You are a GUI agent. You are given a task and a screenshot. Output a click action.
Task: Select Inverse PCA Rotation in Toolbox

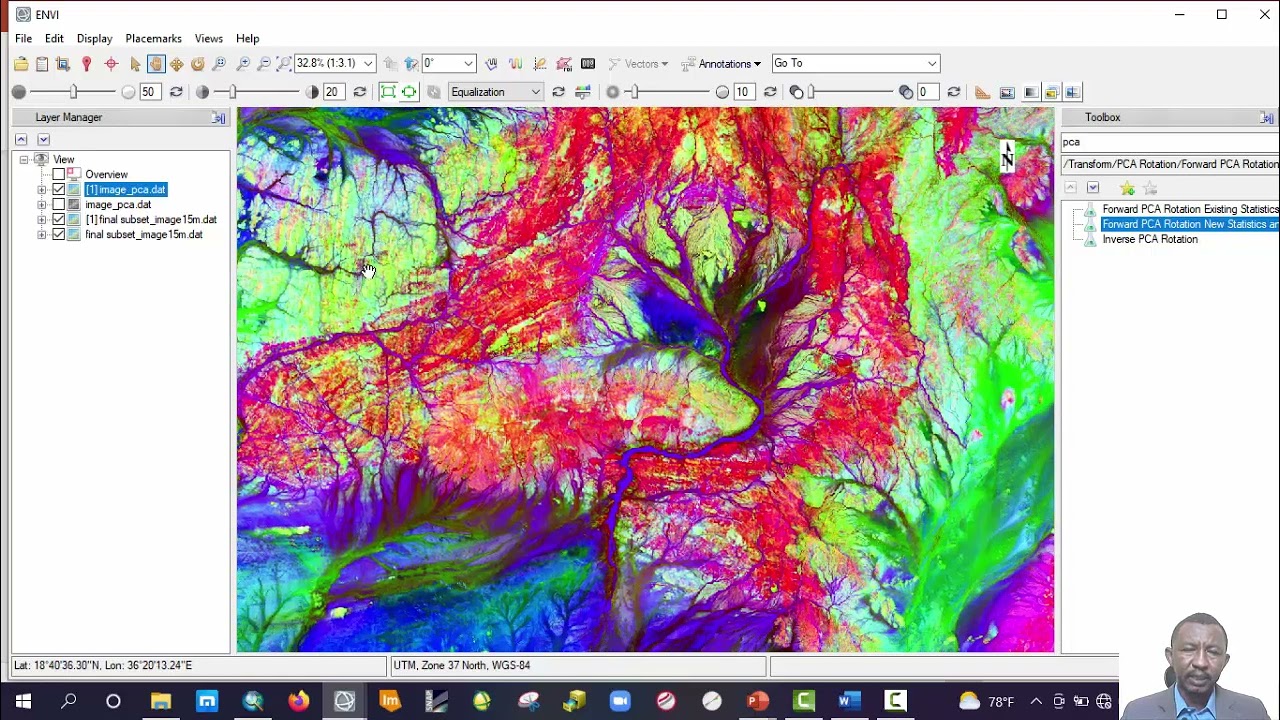[1149, 239]
